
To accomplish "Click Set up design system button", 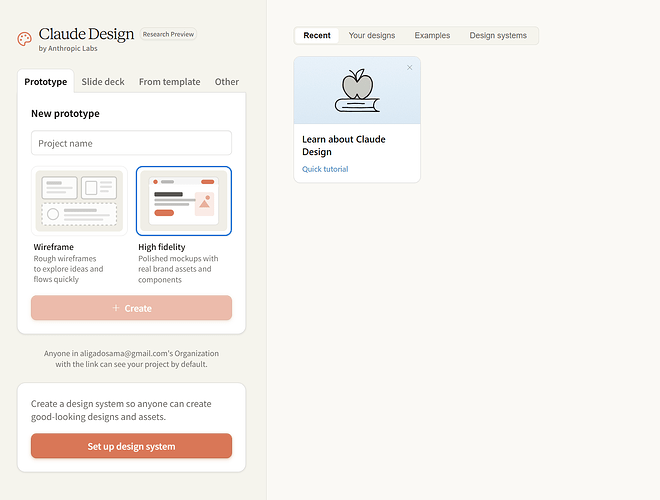I will pos(131,446).
